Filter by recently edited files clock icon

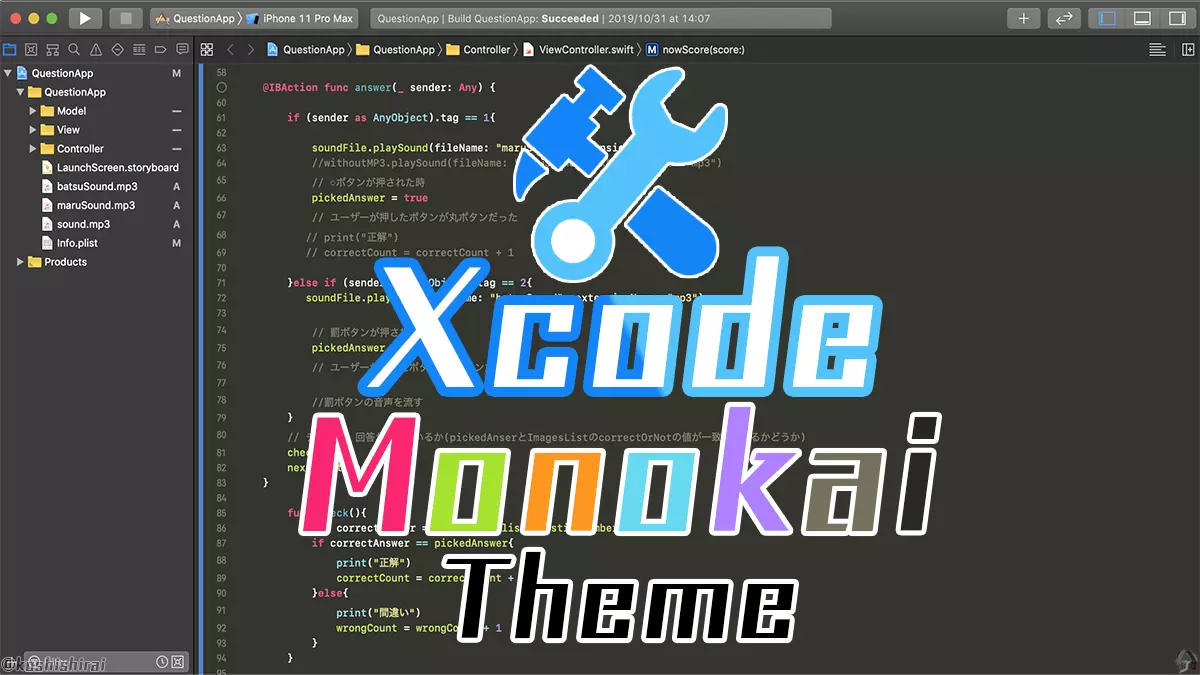(162, 662)
